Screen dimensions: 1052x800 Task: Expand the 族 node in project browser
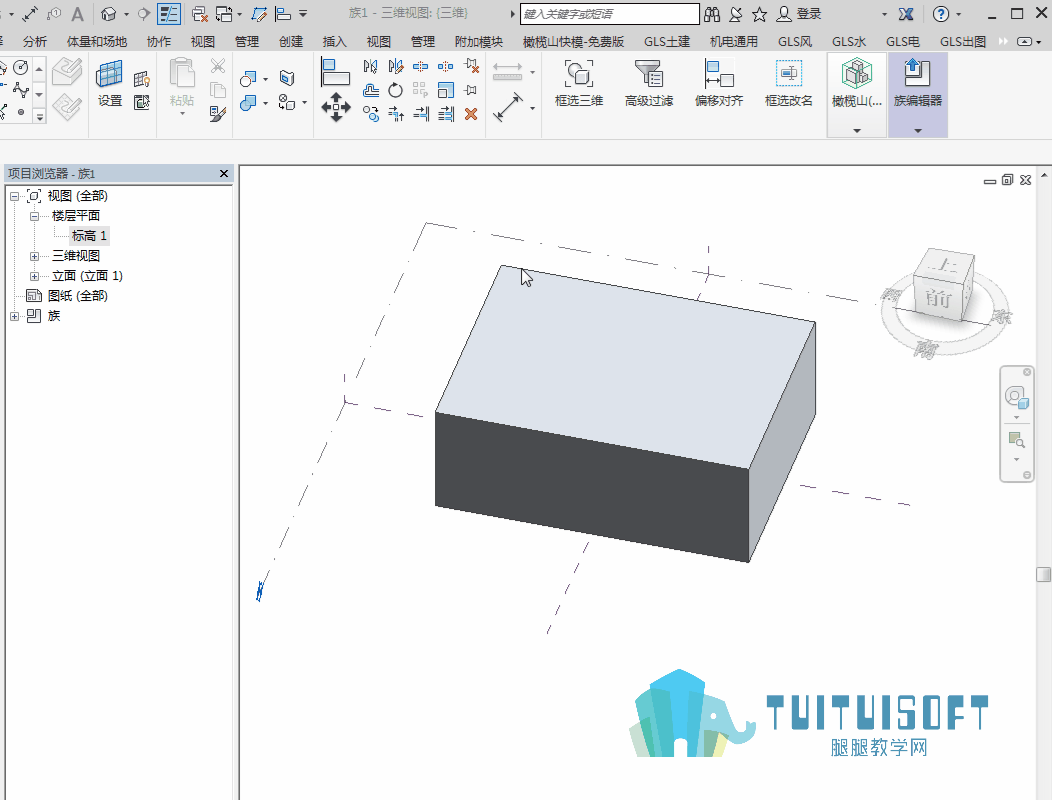click(x=14, y=316)
